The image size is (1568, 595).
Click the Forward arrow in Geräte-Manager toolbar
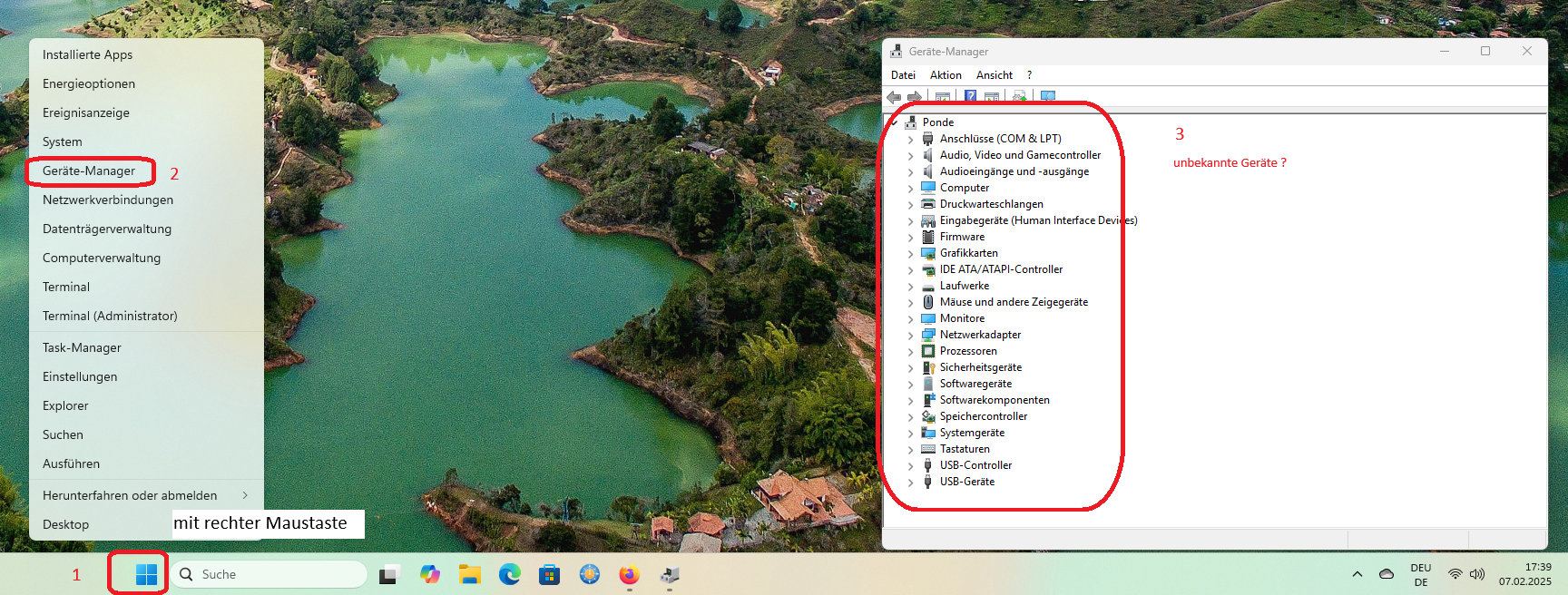tap(915, 97)
